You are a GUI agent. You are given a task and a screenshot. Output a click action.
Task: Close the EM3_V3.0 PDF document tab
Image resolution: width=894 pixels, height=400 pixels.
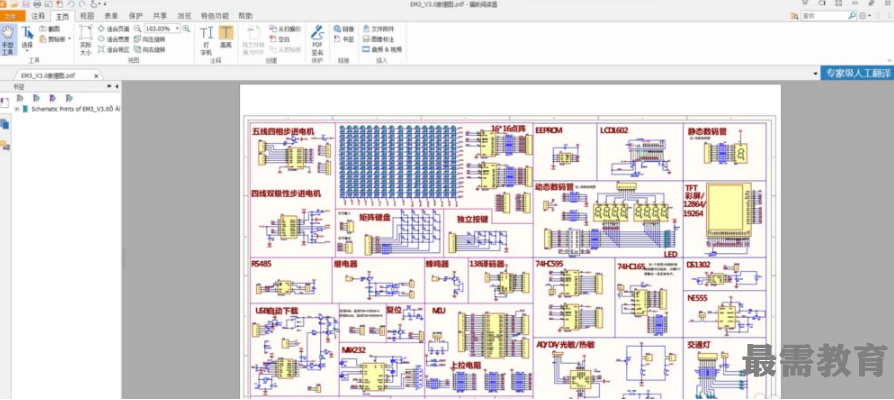click(x=96, y=76)
